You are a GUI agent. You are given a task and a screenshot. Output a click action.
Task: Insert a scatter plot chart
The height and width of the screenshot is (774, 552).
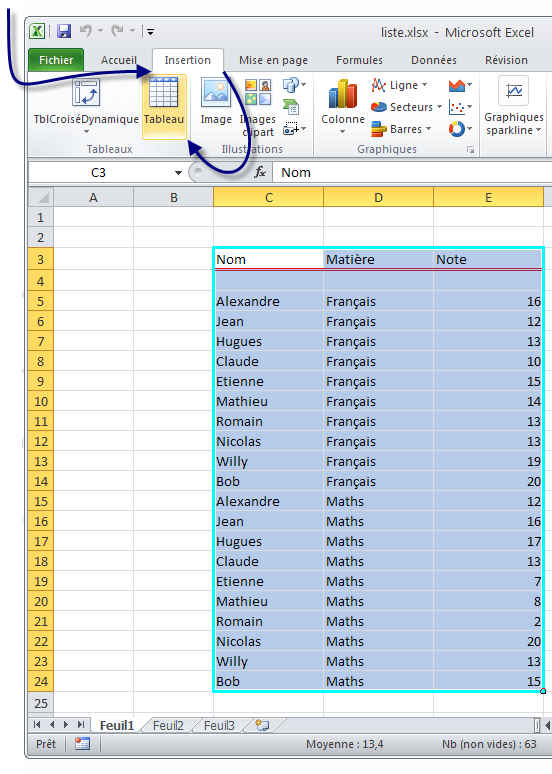click(x=460, y=107)
